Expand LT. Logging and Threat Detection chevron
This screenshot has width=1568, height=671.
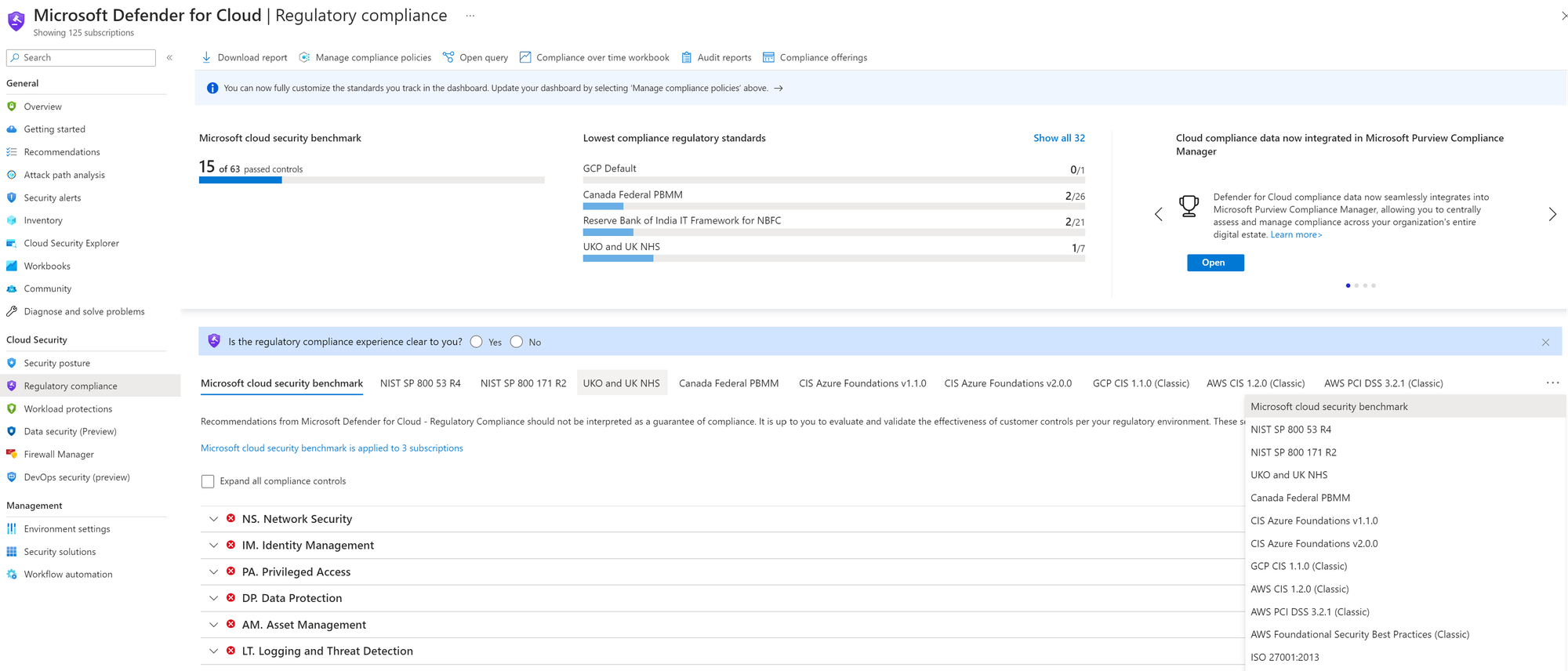[x=213, y=651]
